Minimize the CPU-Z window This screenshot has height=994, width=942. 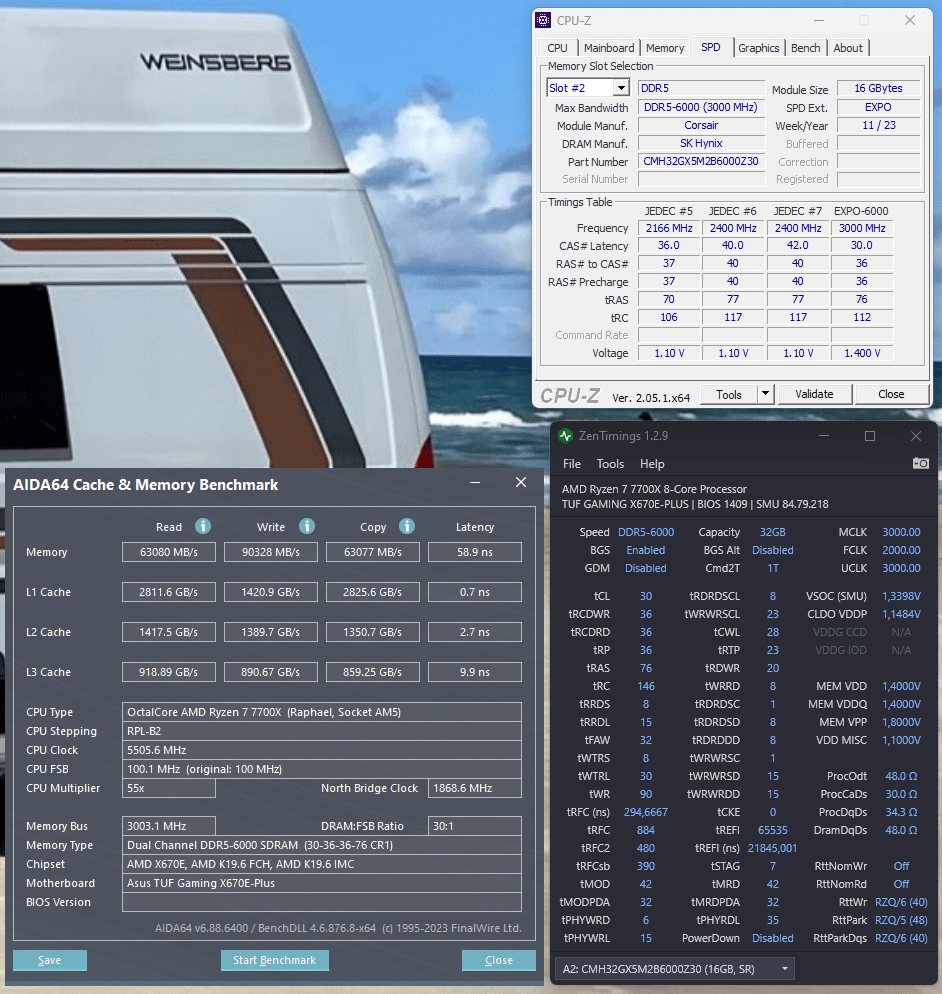(819, 20)
